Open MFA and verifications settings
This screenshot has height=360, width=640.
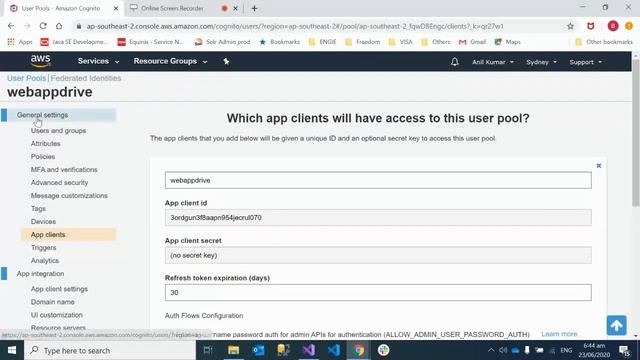click(64, 170)
